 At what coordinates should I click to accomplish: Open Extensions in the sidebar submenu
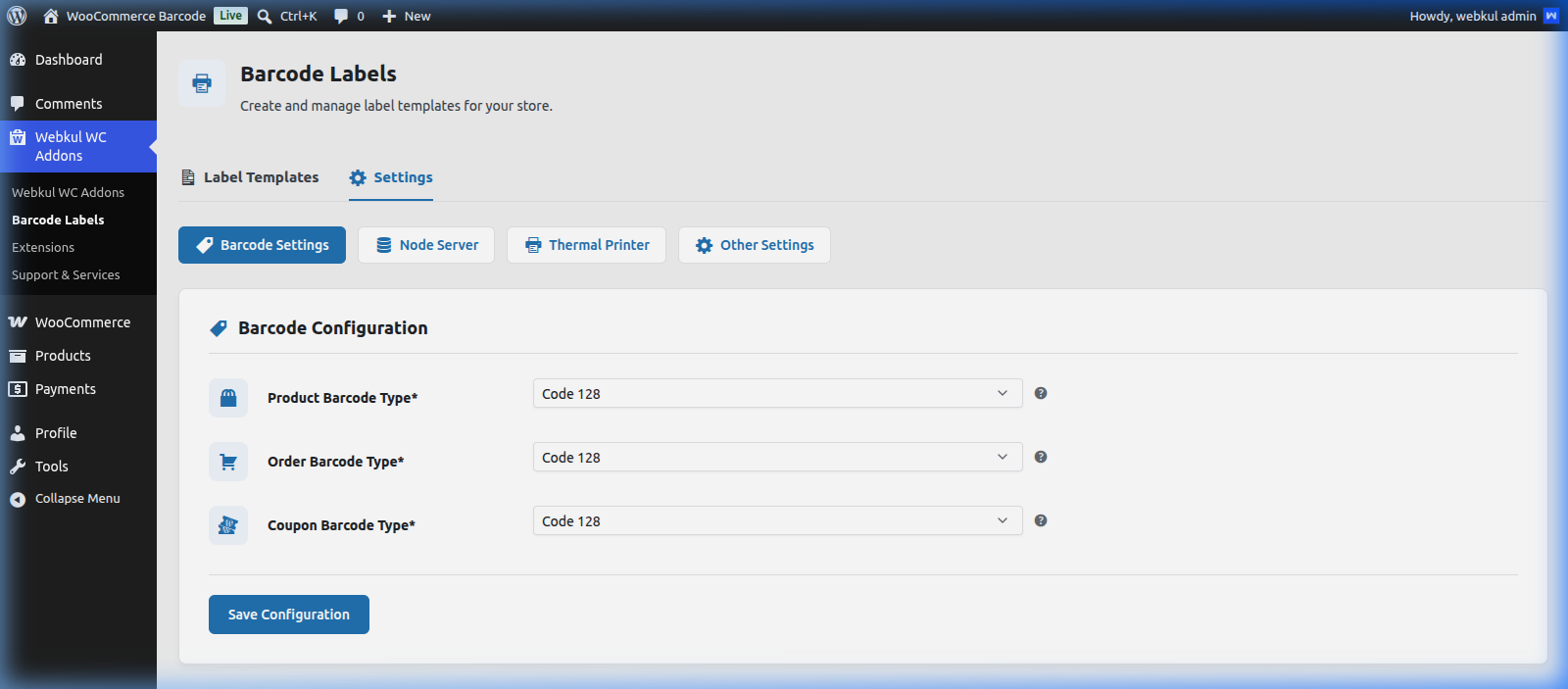[x=43, y=248]
